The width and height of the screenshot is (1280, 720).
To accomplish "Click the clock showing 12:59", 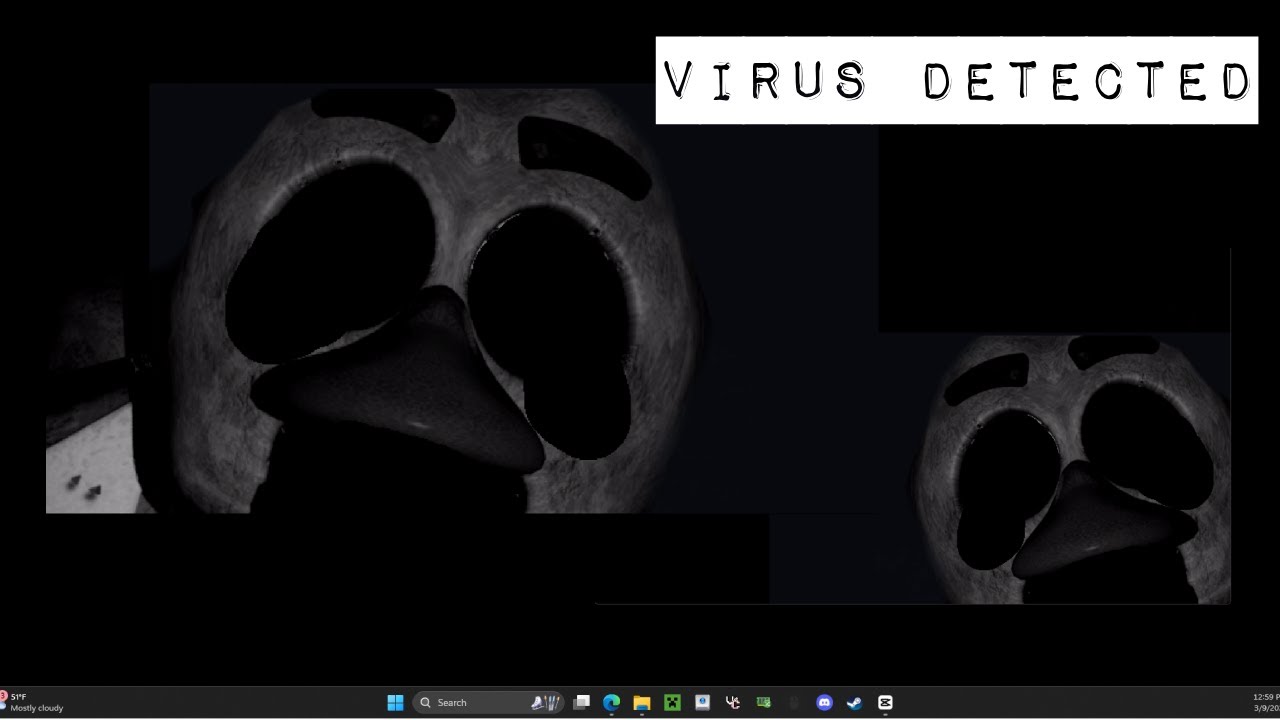I will (x=1266, y=702).
